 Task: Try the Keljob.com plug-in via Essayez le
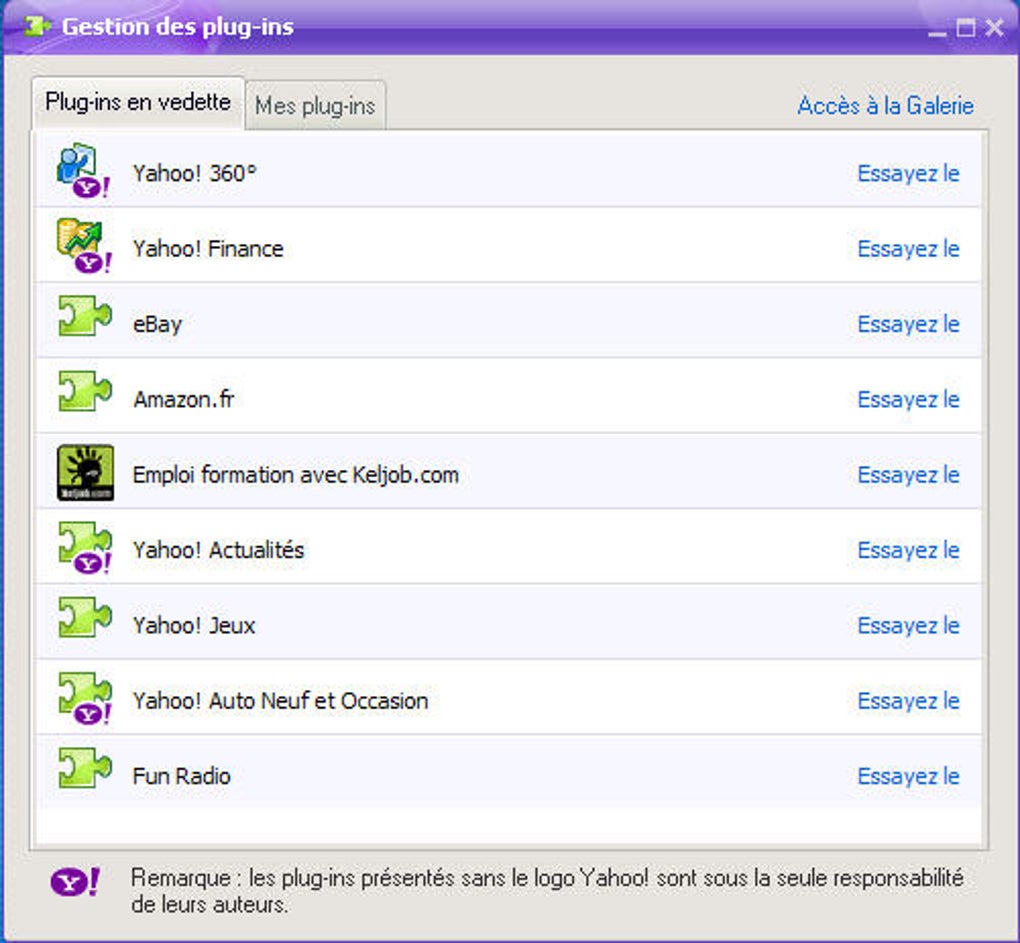pyautogui.click(x=908, y=475)
